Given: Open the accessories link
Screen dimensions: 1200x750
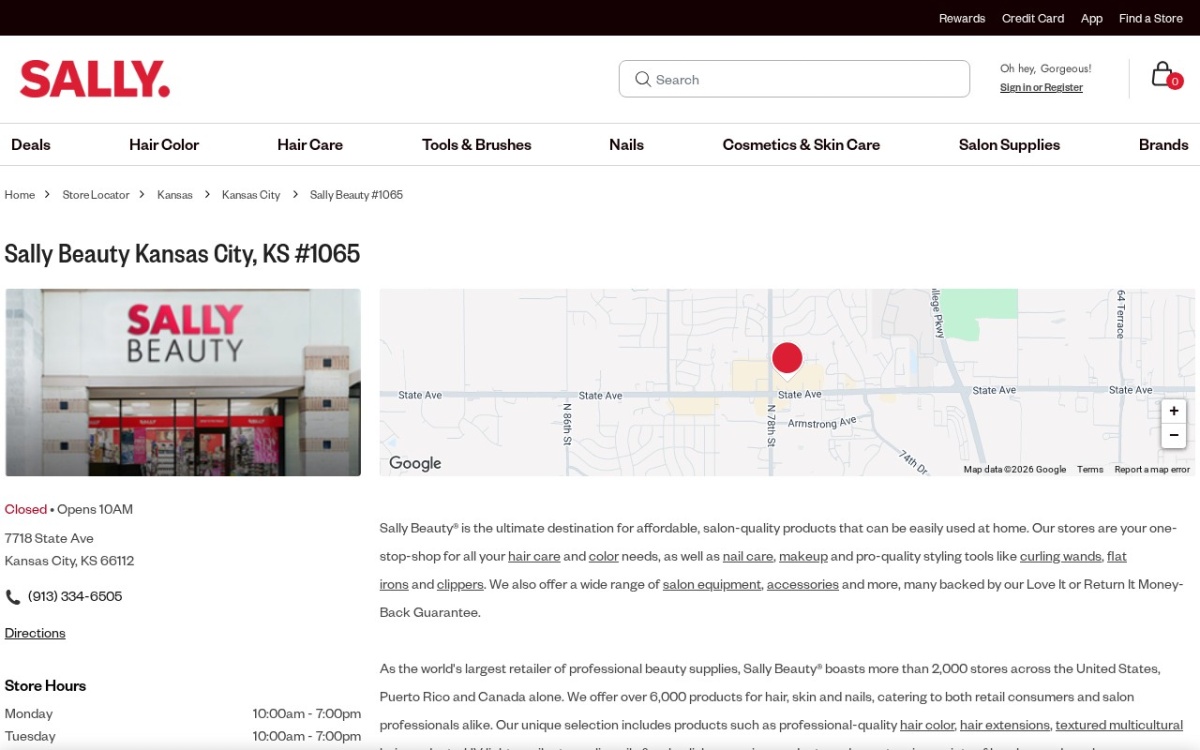Looking at the screenshot, I should point(803,584).
